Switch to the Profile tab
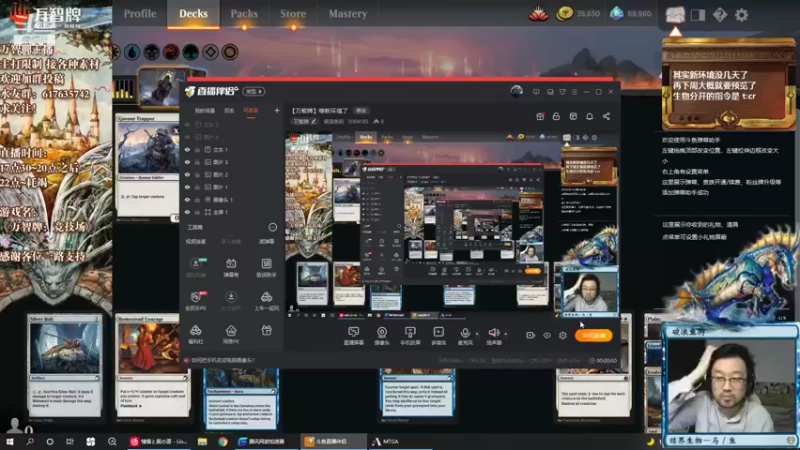The height and width of the screenshot is (450, 800). click(140, 14)
